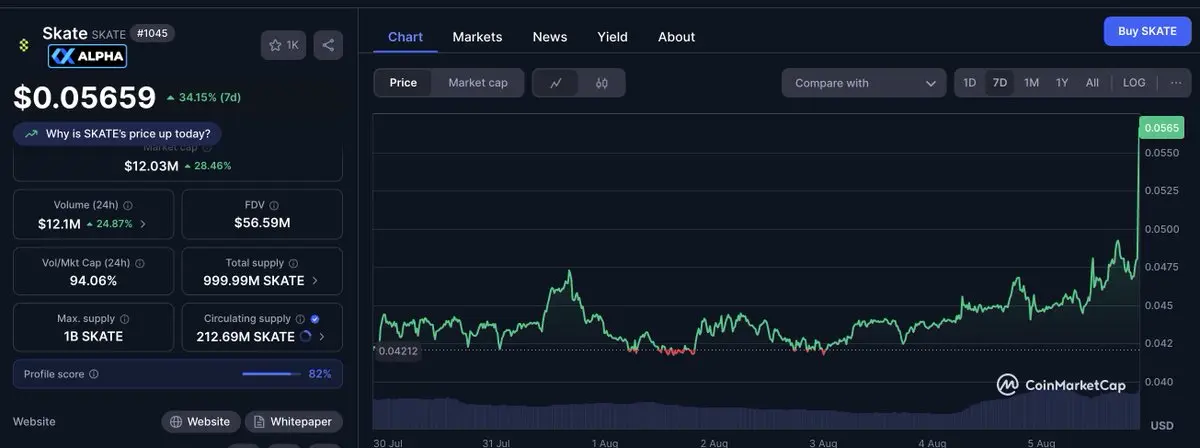Open the Markets tab
1200x448 pixels.
point(477,37)
